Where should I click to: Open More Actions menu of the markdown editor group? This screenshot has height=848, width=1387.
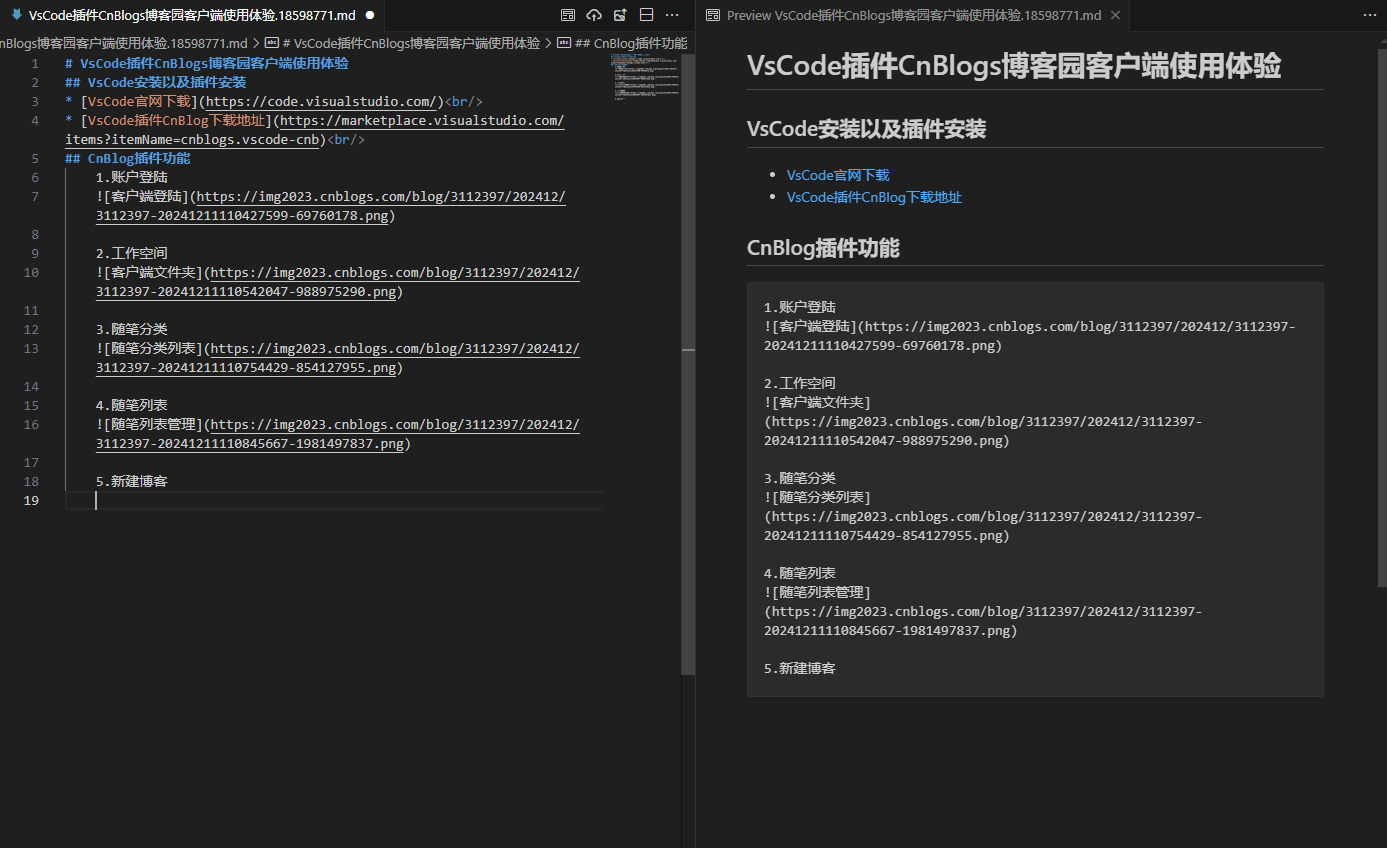pos(672,15)
